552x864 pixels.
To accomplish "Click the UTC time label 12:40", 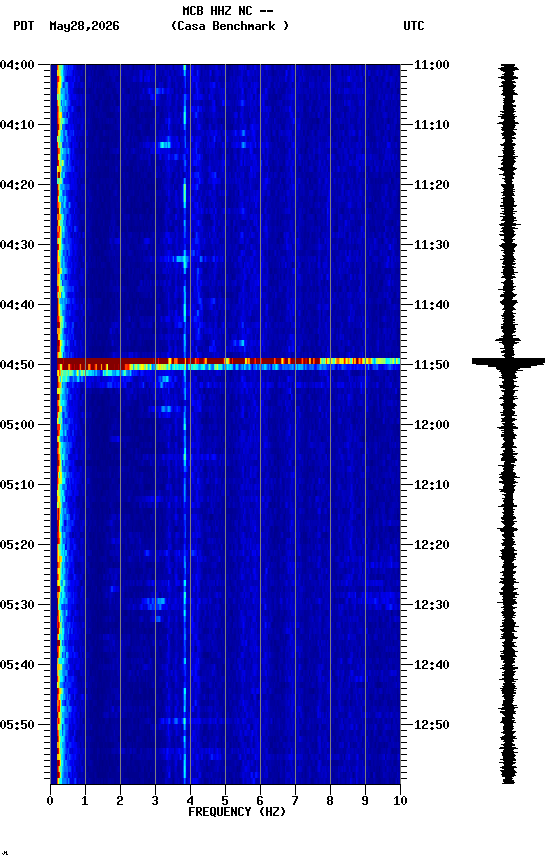I will (x=432, y=665).
